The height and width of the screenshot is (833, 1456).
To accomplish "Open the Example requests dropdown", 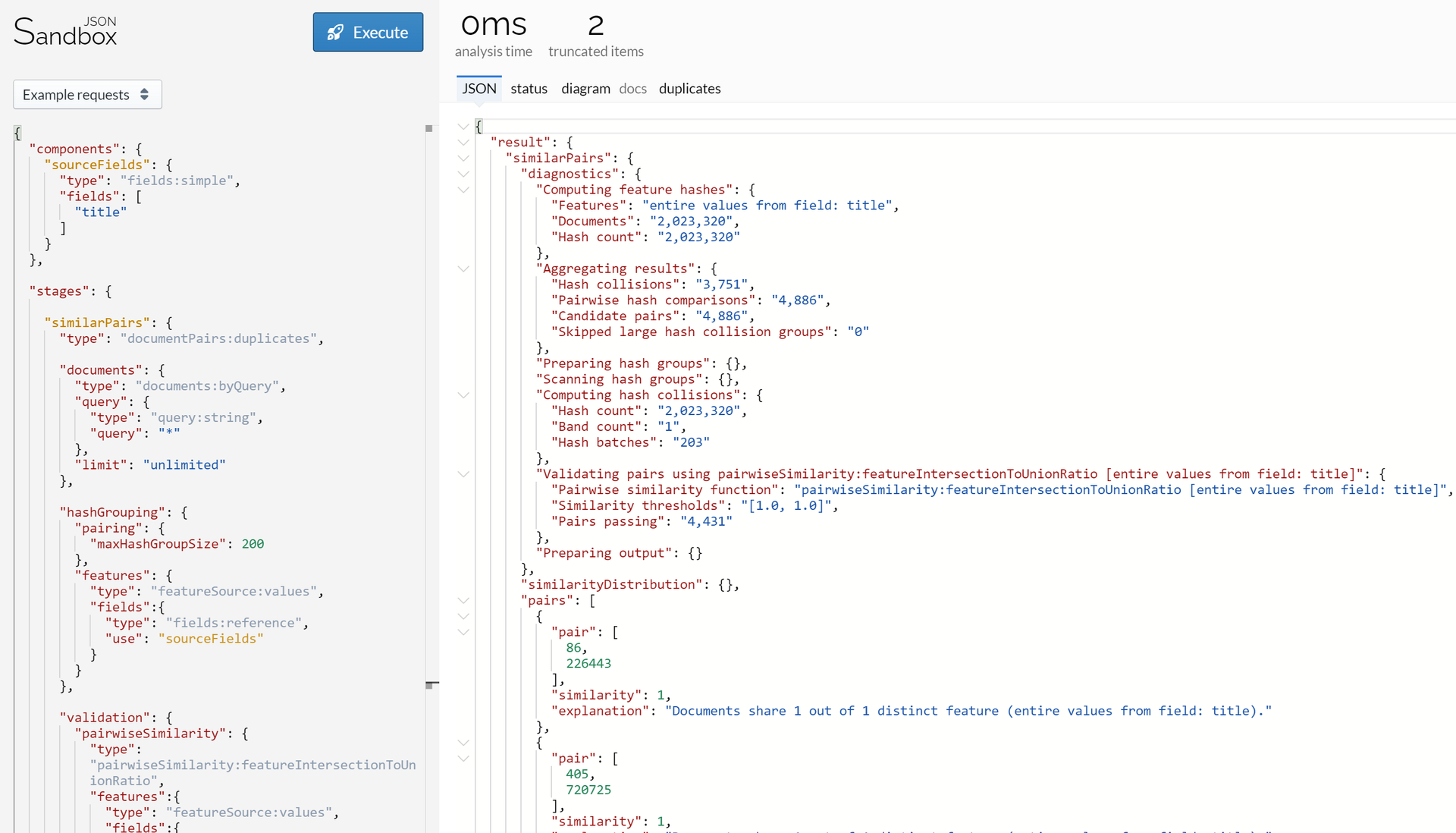I will (87, 94).
